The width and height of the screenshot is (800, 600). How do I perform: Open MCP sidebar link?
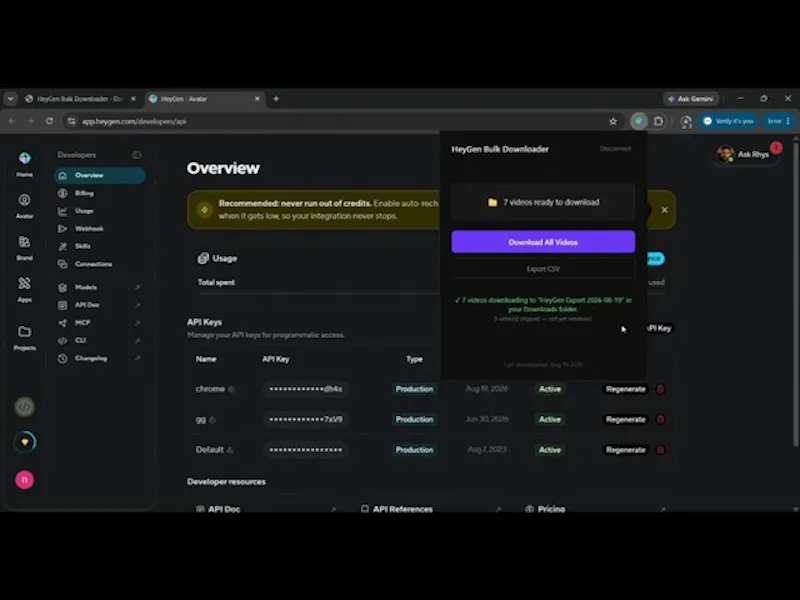99,322
